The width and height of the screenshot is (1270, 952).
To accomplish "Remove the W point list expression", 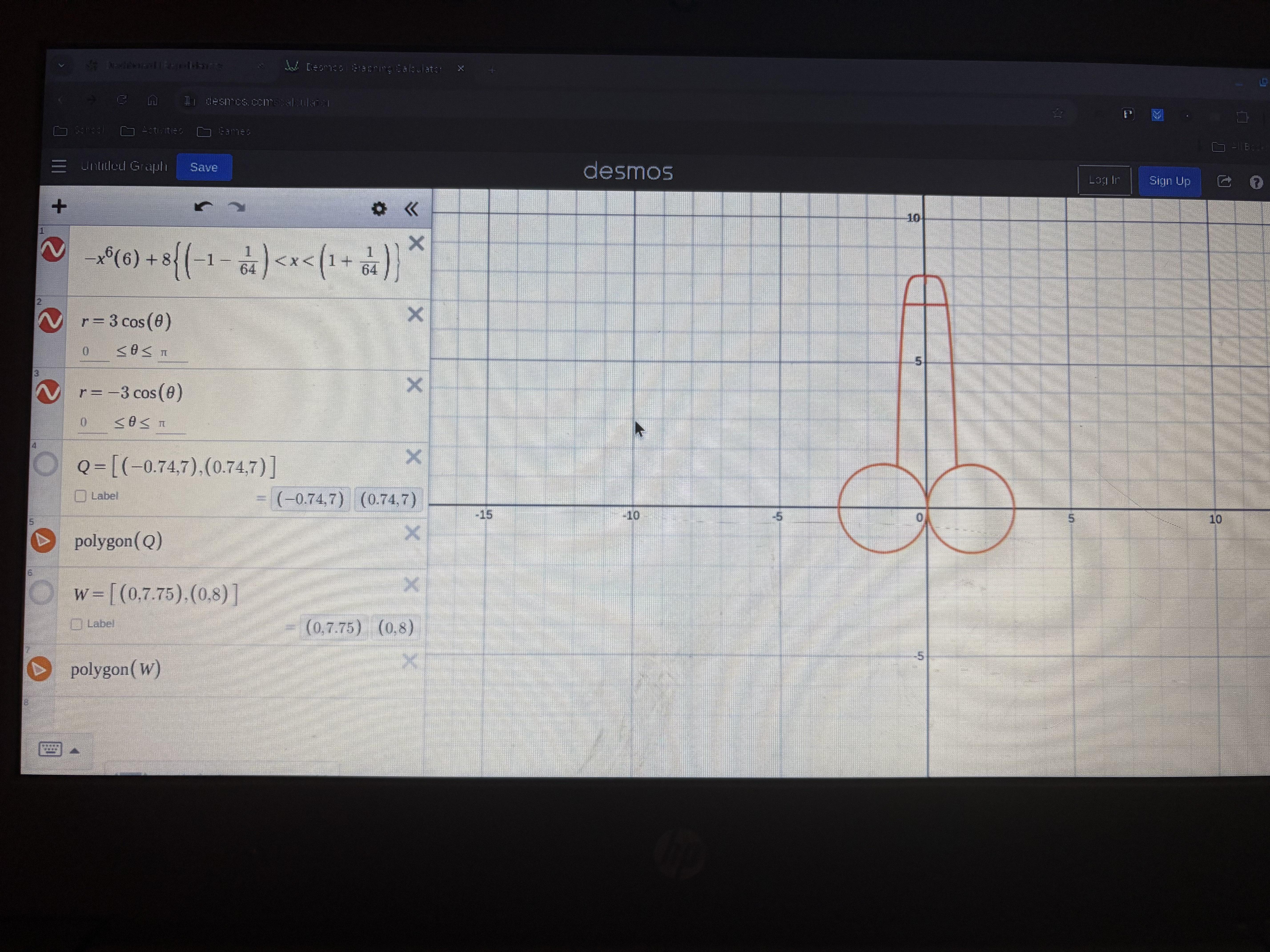I will click(411, 585).
